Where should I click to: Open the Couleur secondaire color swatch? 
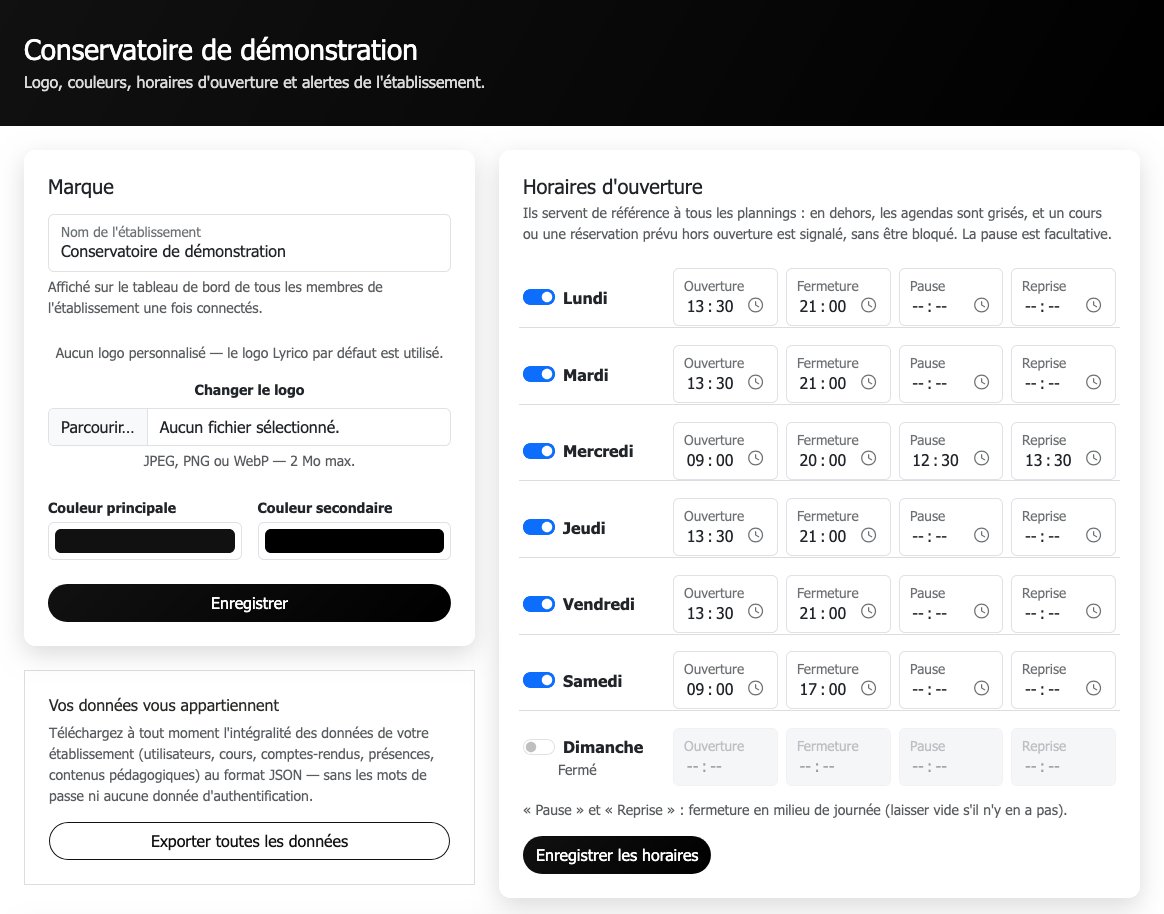354,541
